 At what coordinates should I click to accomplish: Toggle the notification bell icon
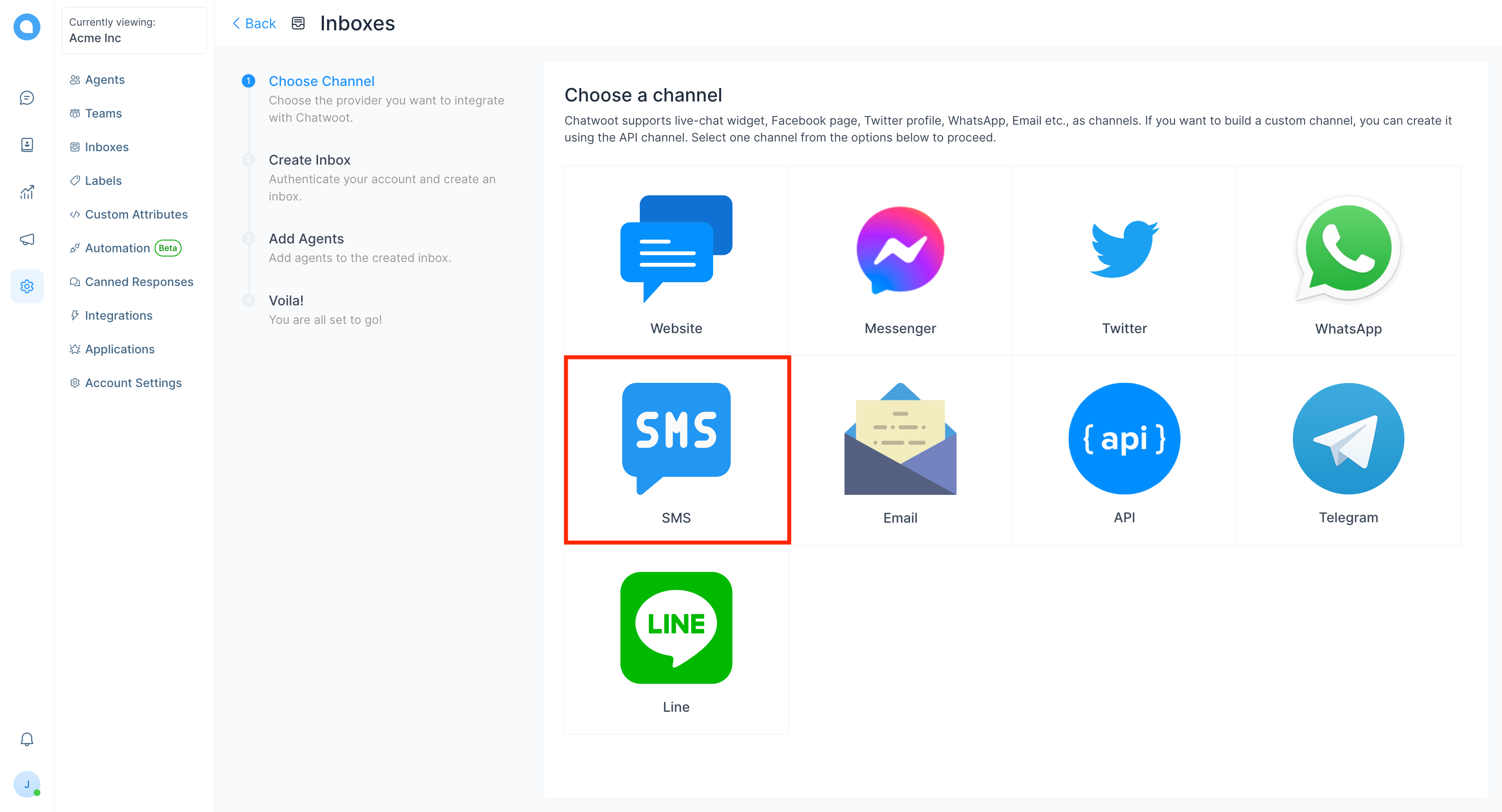[x=26, y=739]
